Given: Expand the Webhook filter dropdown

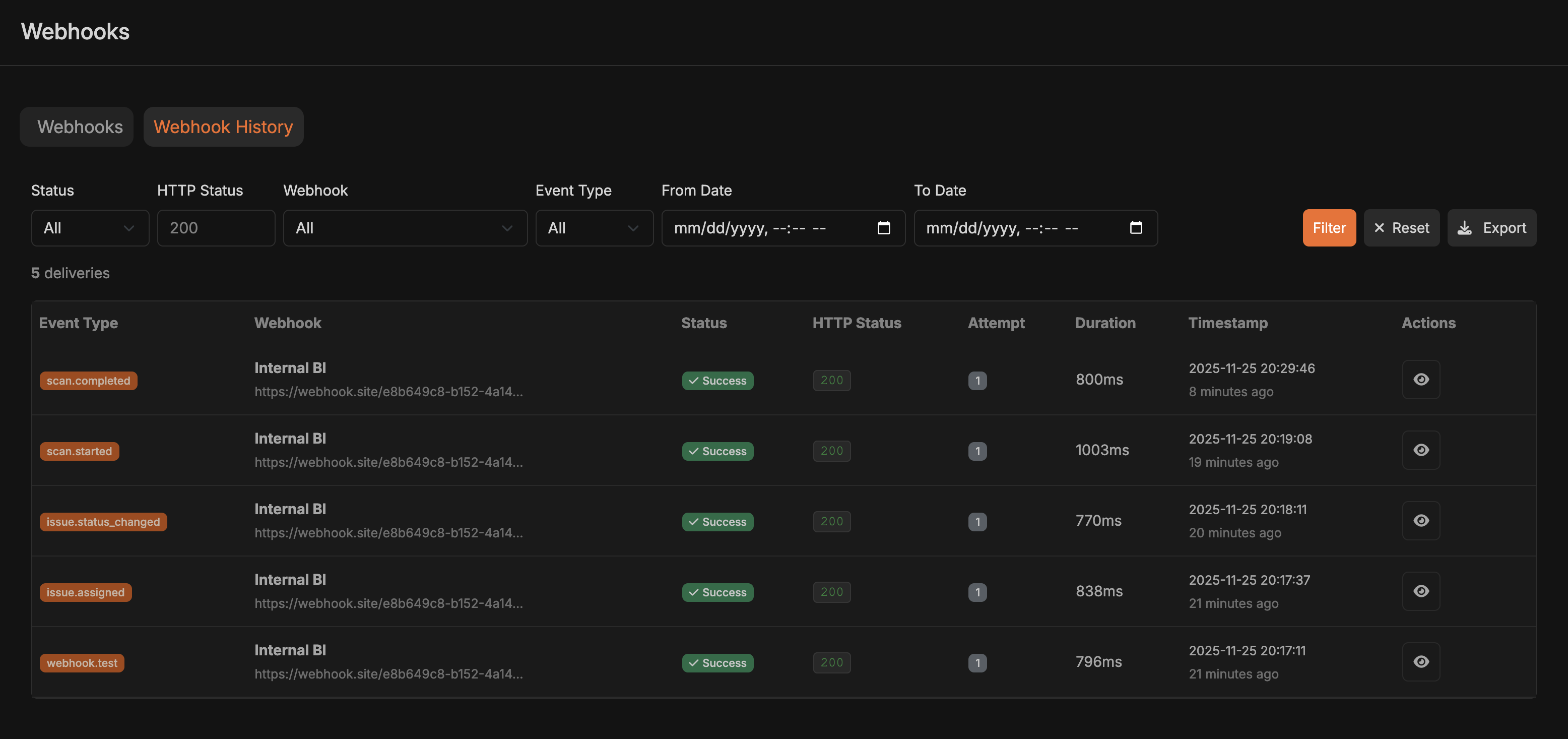Looking at the screenshot, I should coord(404,228).
